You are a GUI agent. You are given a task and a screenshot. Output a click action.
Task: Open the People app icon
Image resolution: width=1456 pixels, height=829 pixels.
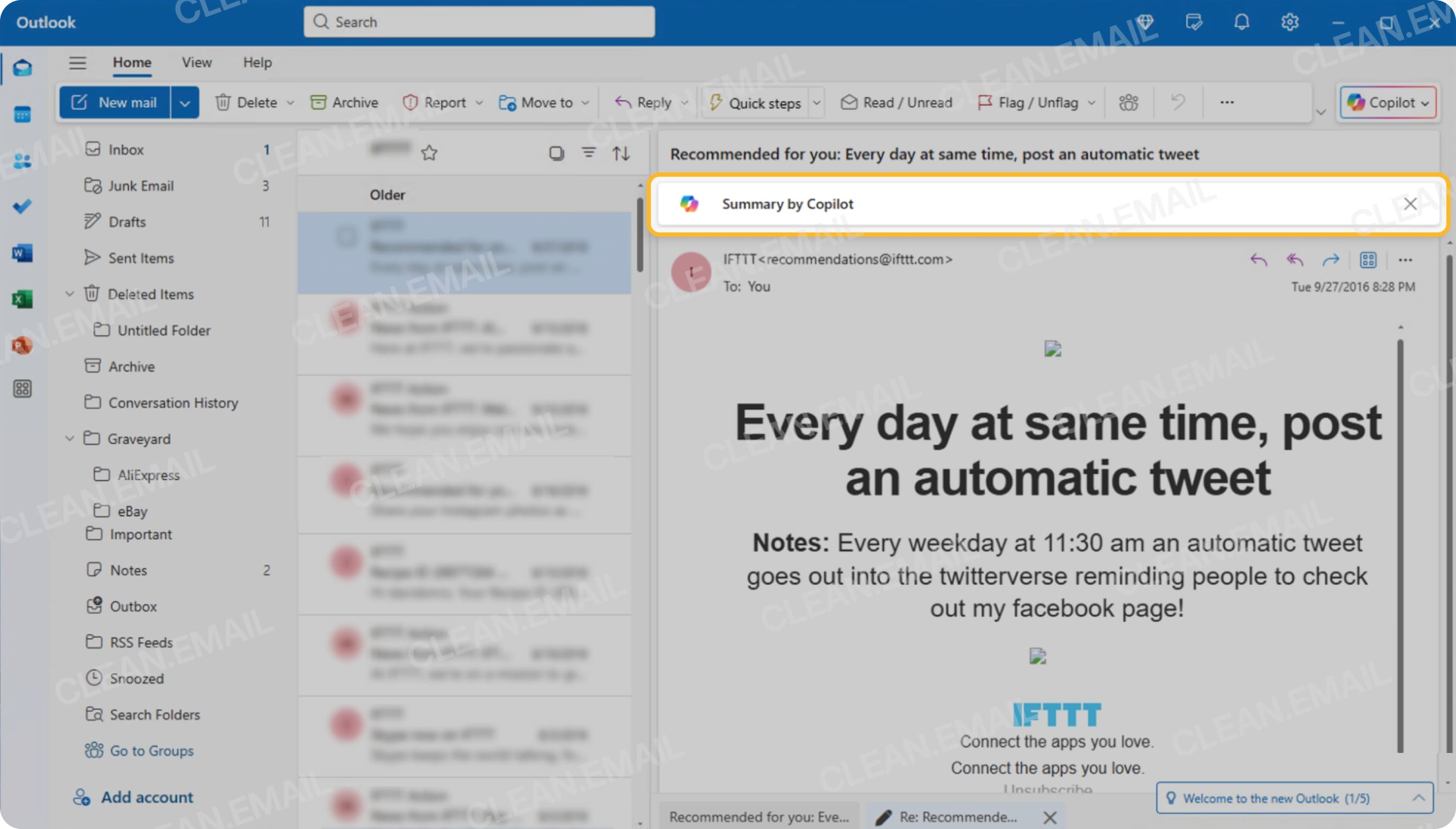tap(22, 161)
